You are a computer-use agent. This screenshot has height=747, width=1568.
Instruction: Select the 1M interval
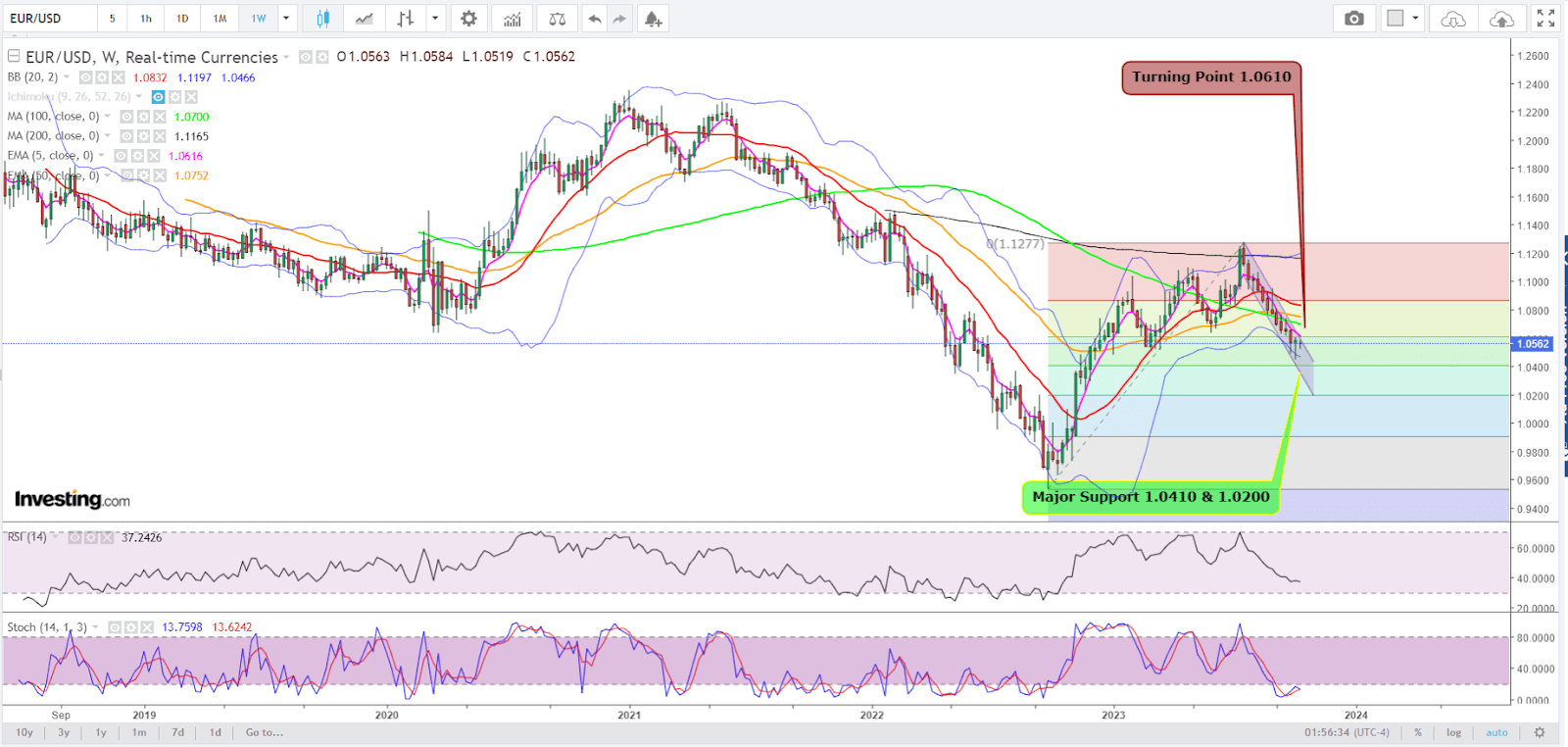220,19
